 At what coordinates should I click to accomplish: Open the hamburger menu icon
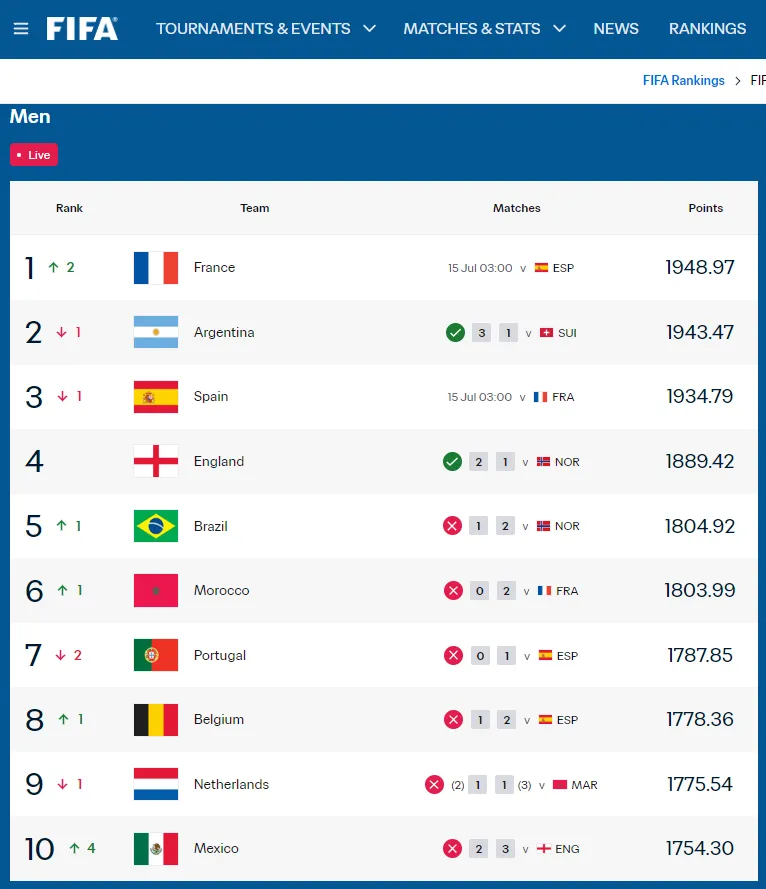pos(21,28)
